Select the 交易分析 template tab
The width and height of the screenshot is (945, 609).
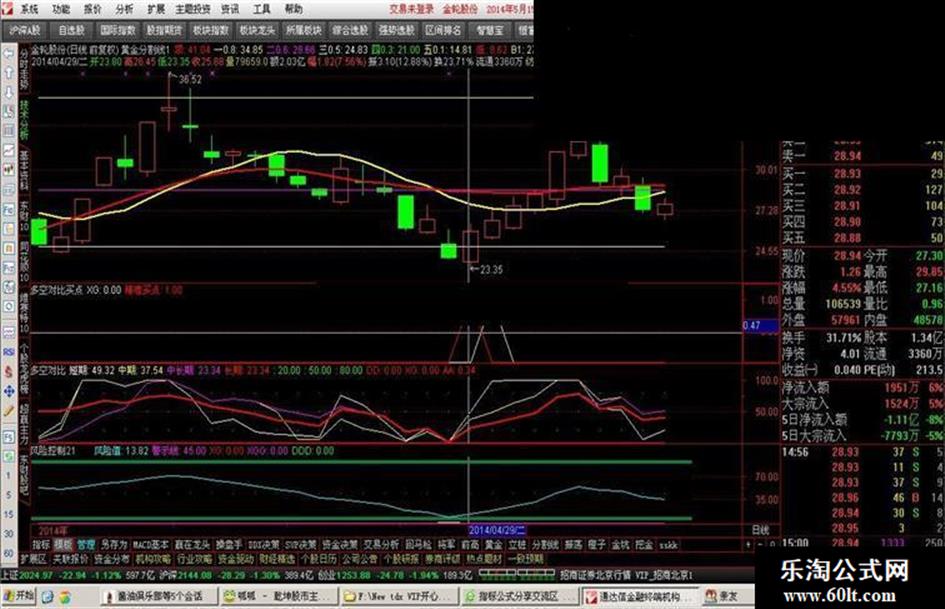(381, 545)
